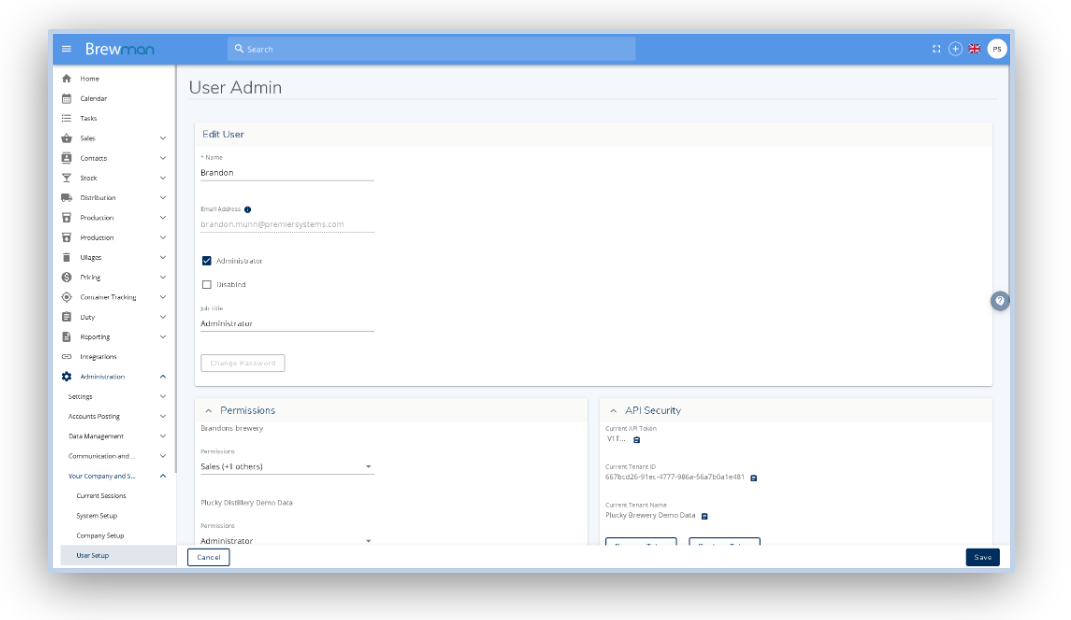The width and height of the screenshot is (1071, 620).
Task: Click the language flag icon
Action: pyautogui.click(x=975, y=48)
